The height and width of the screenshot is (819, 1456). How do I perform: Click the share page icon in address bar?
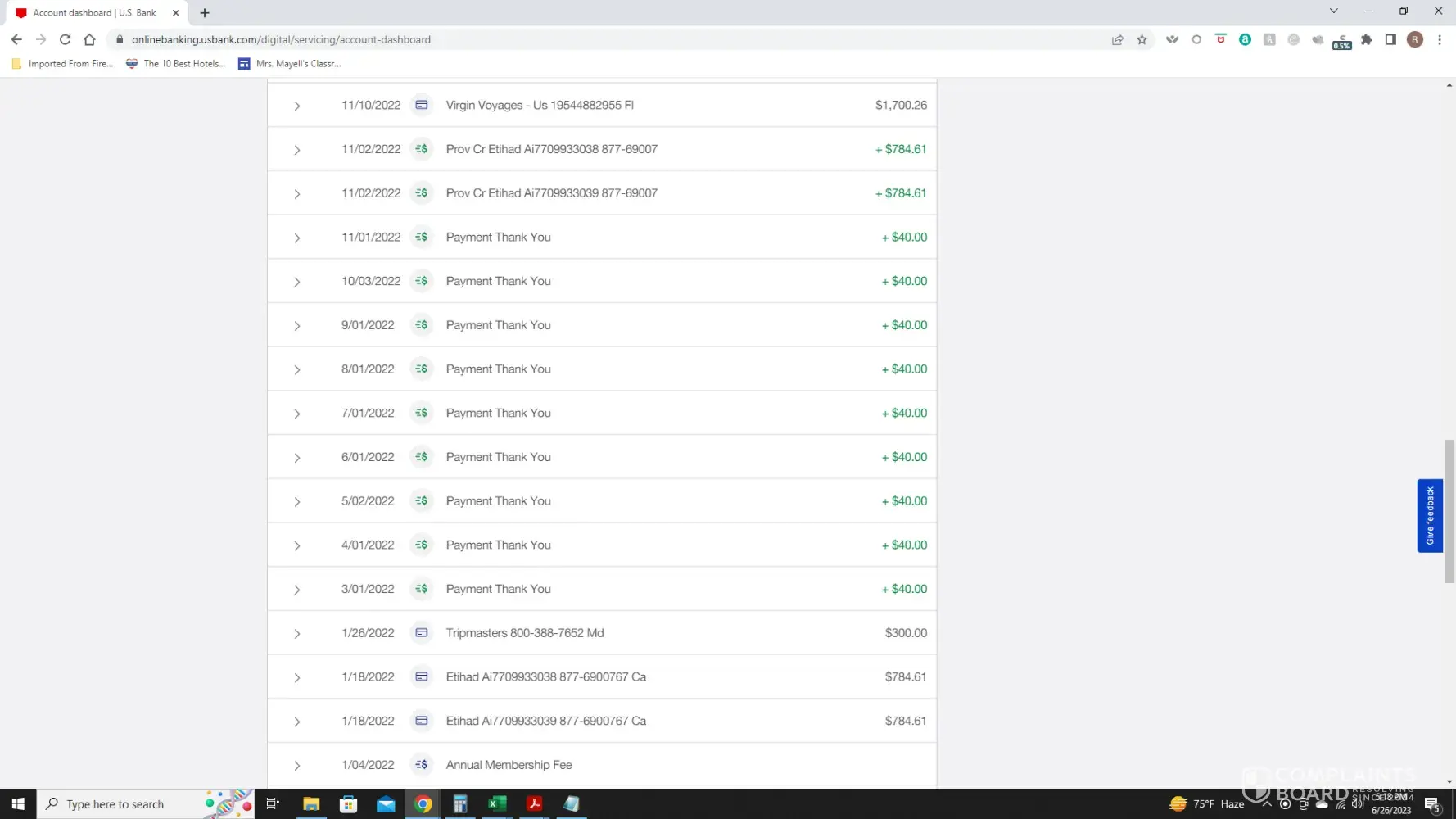[x=1117, y=39]
